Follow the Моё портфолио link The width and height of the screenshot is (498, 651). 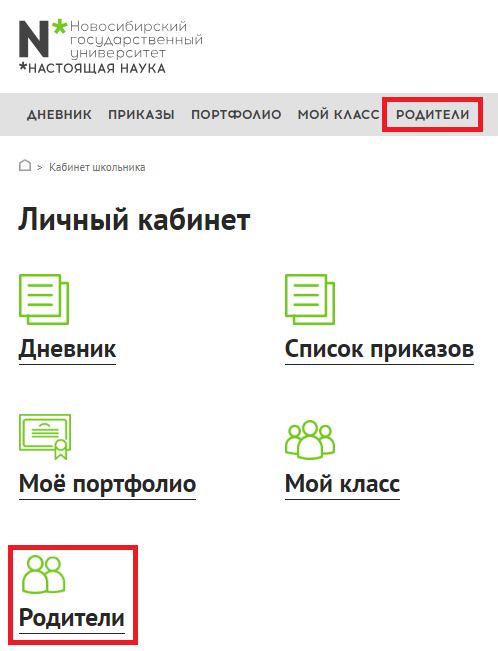click(107, 485)
